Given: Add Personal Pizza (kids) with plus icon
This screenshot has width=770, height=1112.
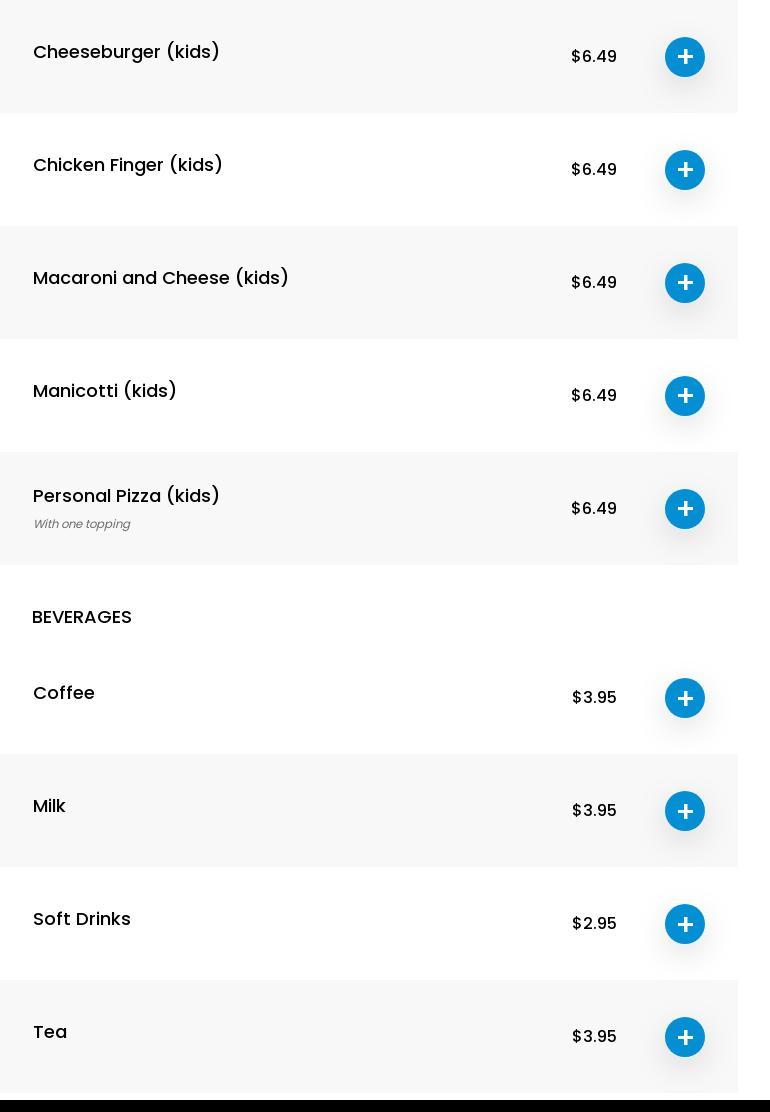Looking at the screenshot, I should 685,509.
